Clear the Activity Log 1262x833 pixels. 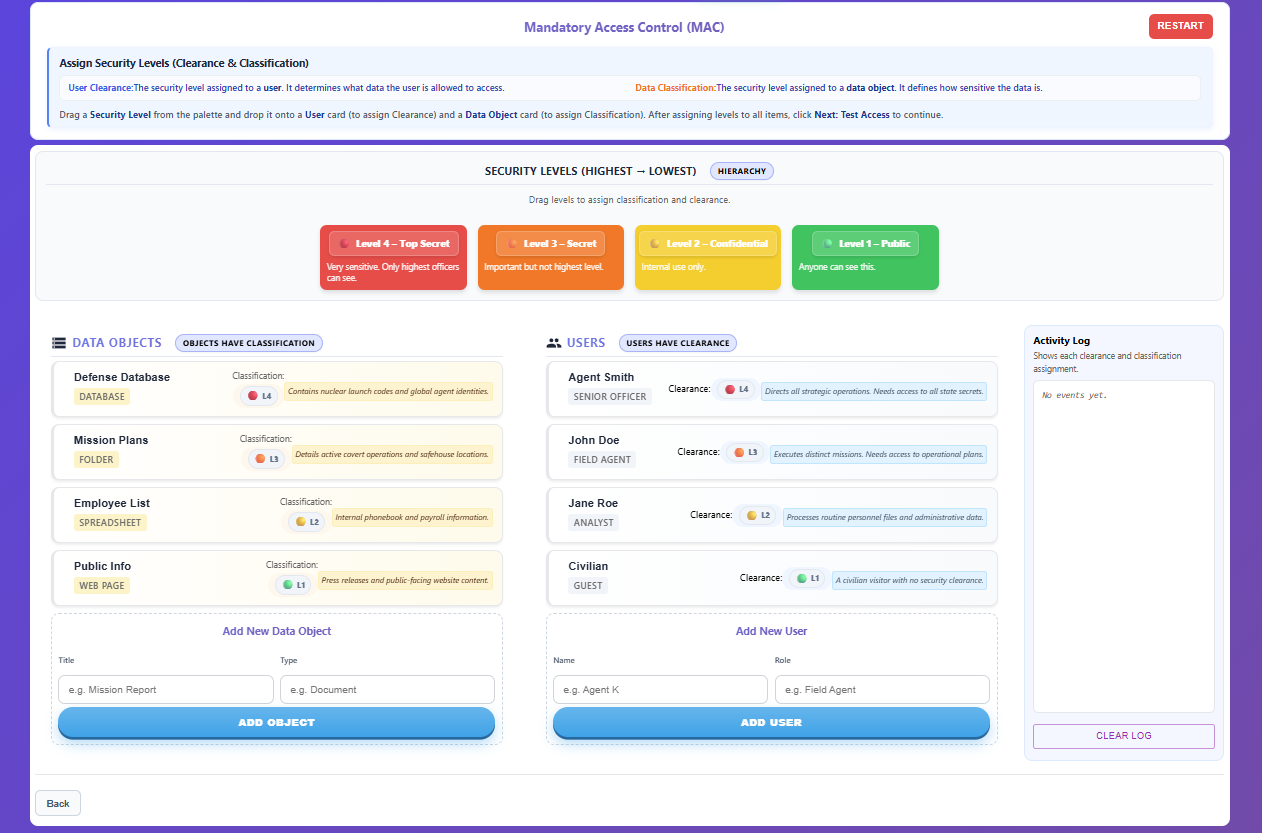coord(1123,736)
